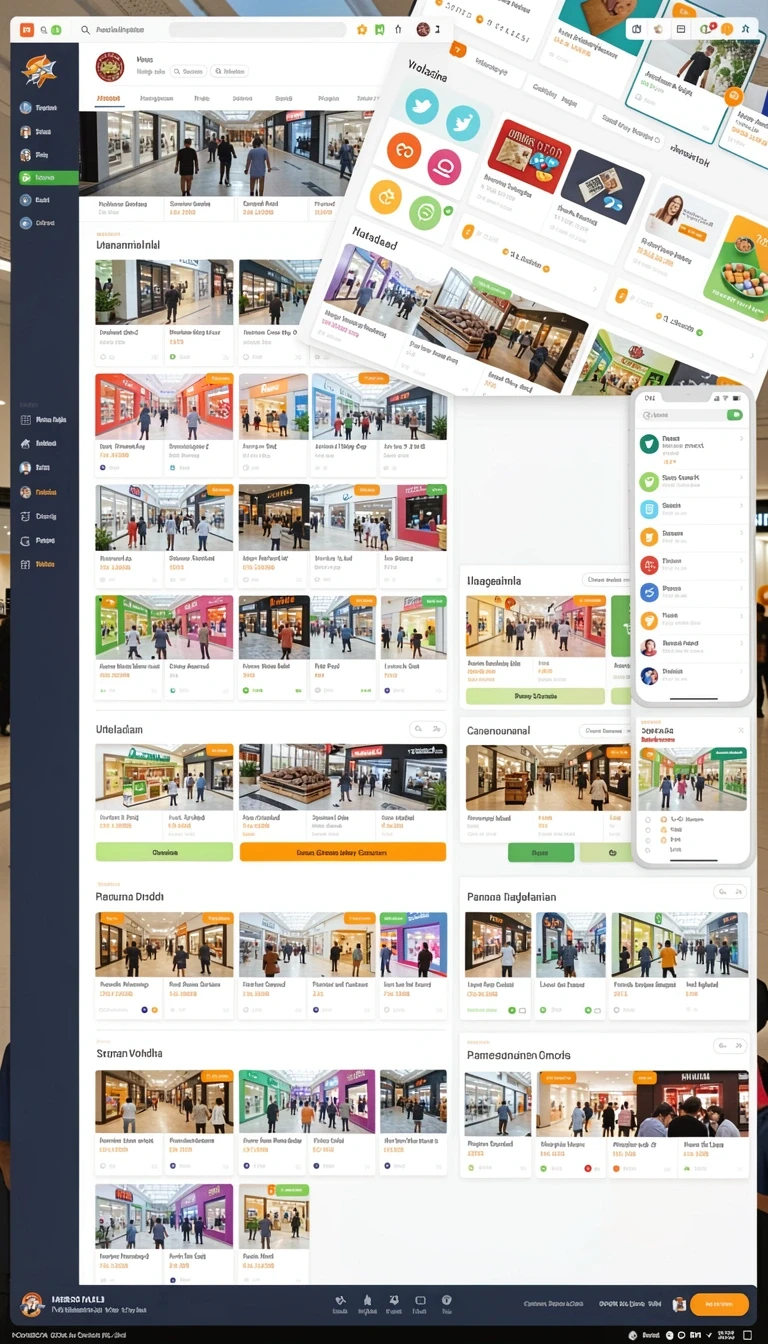Screen dimensions: 768x1344
Task: Select the second radio button under phone mall photo
Action: (x=649, y=829)
